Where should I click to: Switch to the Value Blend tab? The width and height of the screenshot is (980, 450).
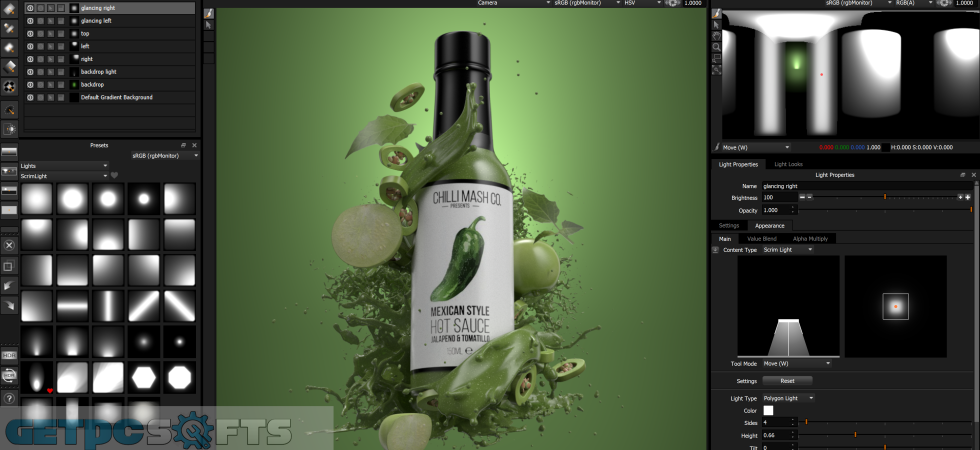click(761, 239)
